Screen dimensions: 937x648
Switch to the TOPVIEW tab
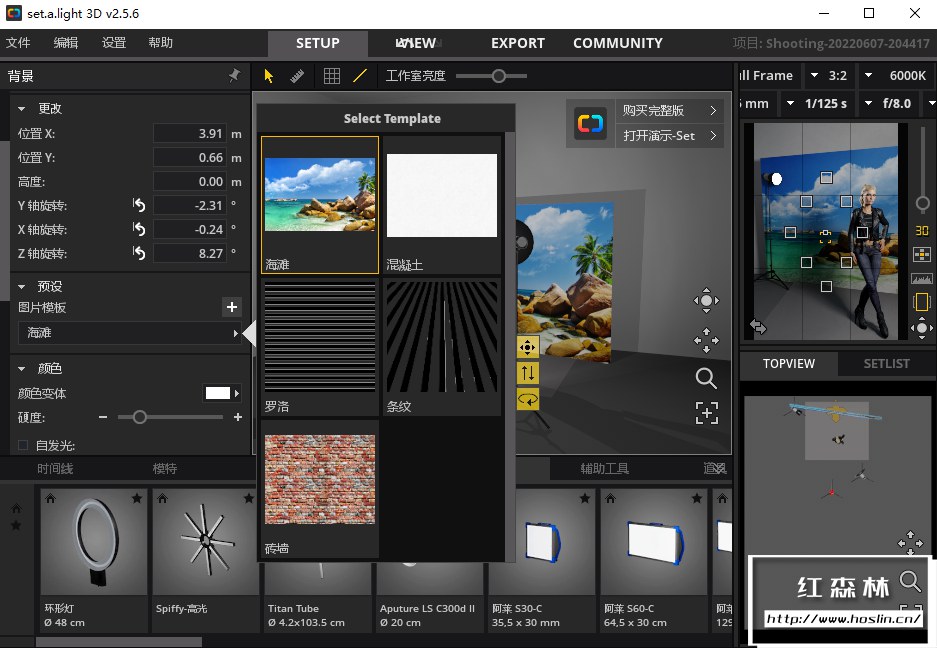[x=789, y=363]
